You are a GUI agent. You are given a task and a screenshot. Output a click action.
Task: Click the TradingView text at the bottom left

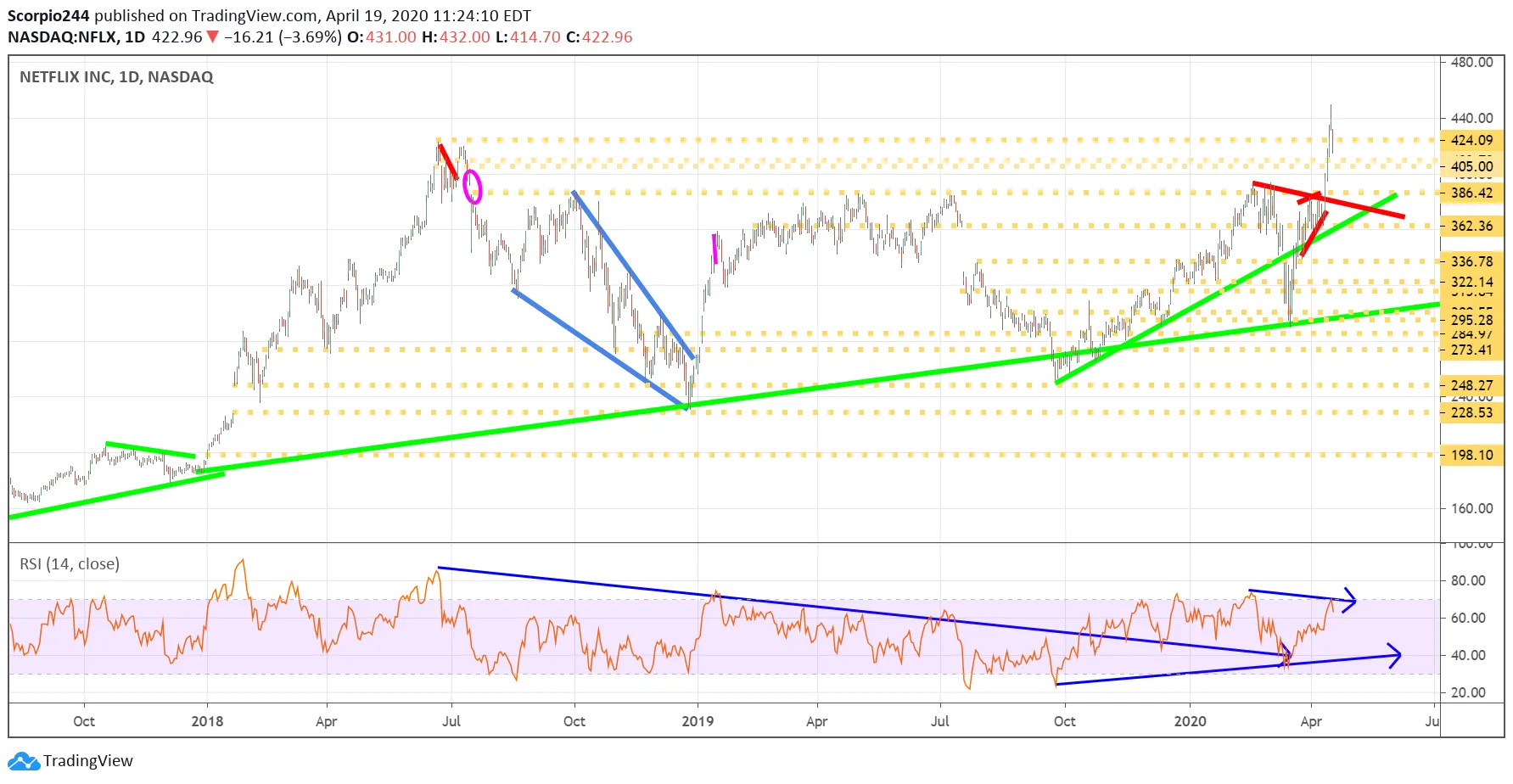(88, 761)
